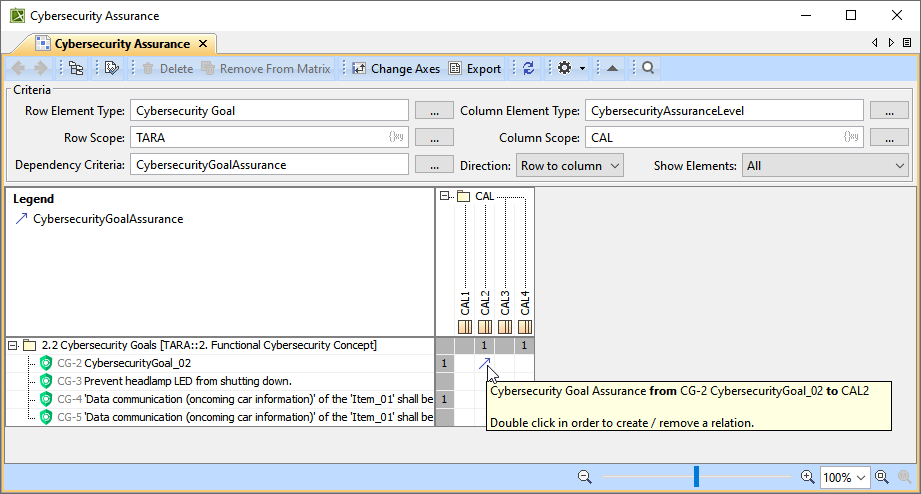Click the zoom in icon right of slider

click(x=807, y=478)
